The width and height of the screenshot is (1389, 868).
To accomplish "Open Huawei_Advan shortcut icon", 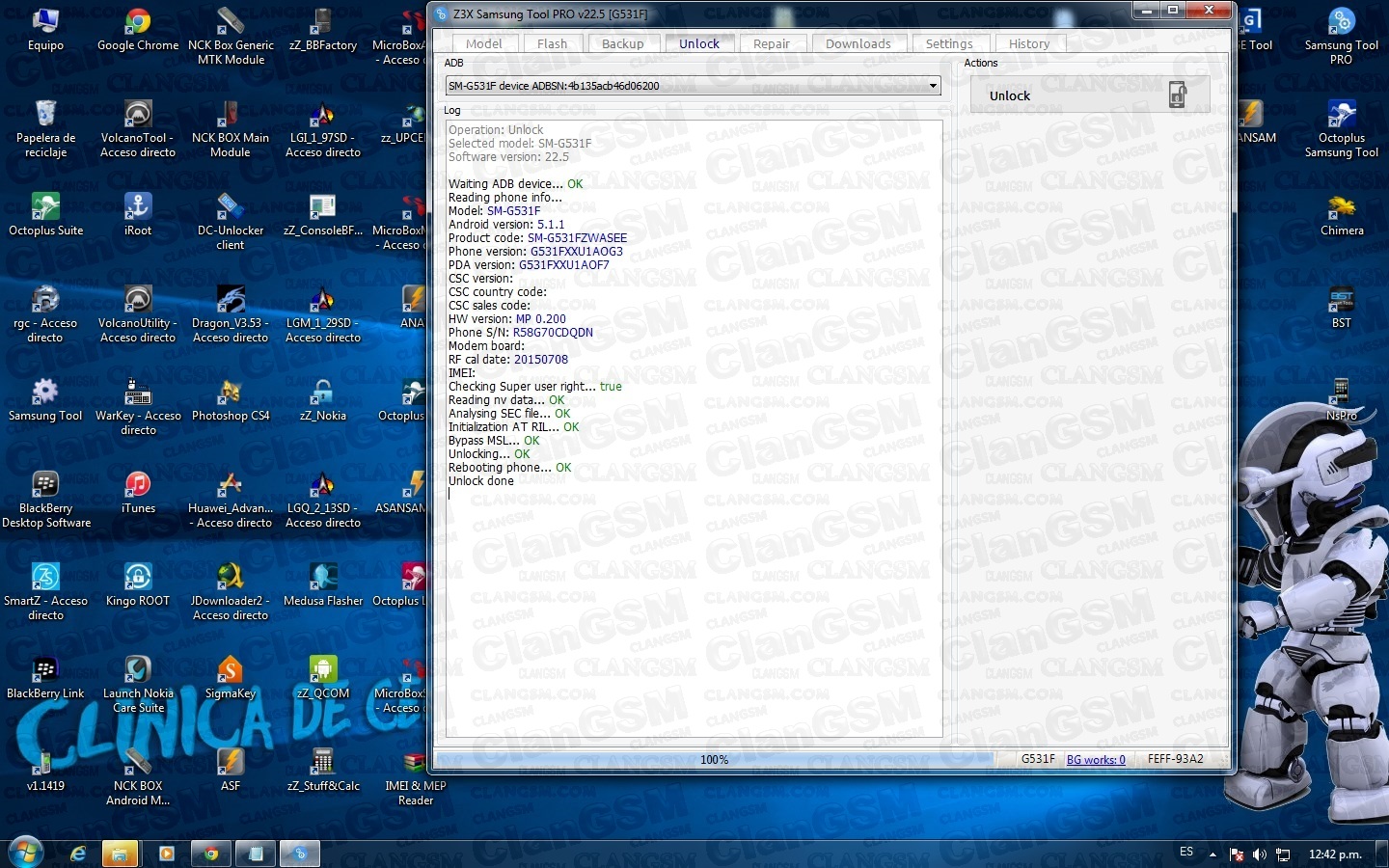I will [x=231, y=500].
